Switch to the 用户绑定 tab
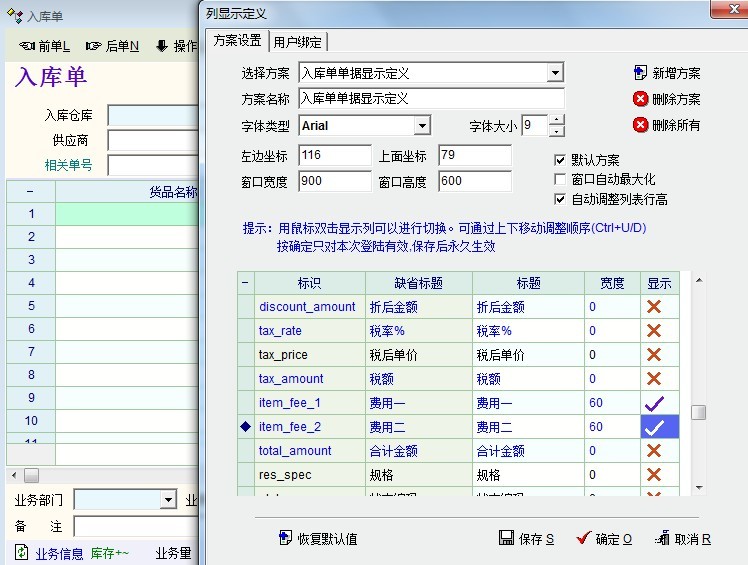 pyautogui.click(x=298, y=41)
